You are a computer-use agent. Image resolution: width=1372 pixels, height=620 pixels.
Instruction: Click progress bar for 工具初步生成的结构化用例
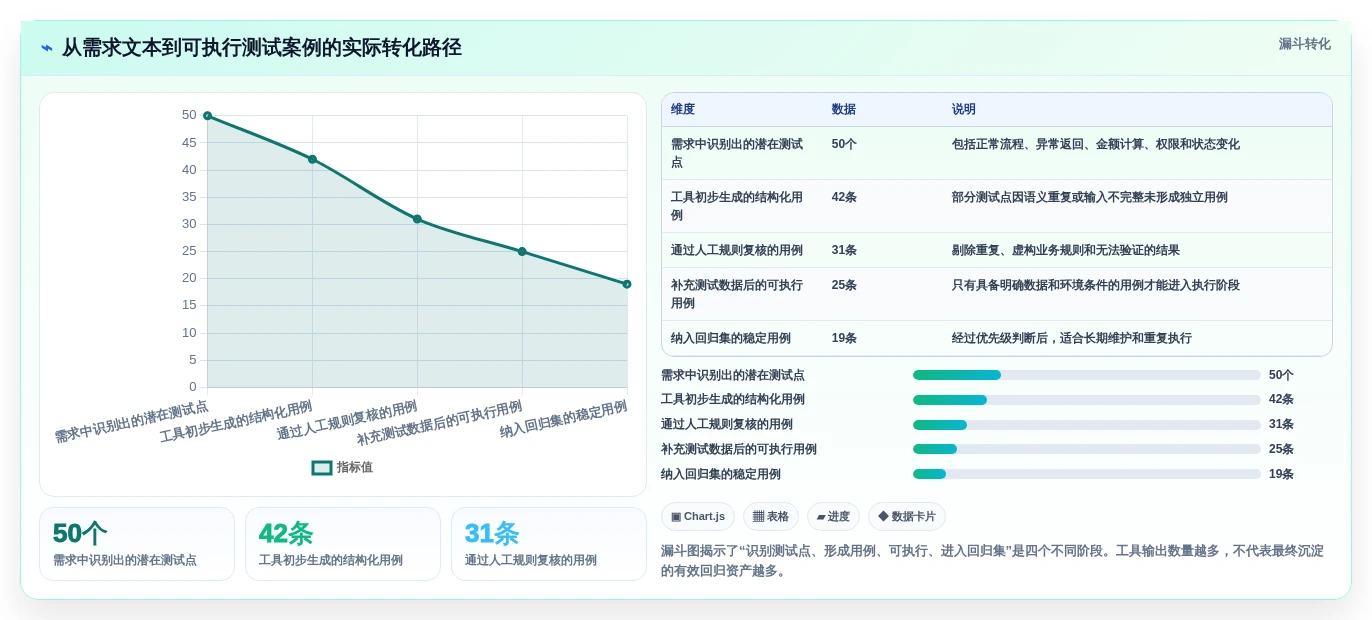coord(1087,400)
